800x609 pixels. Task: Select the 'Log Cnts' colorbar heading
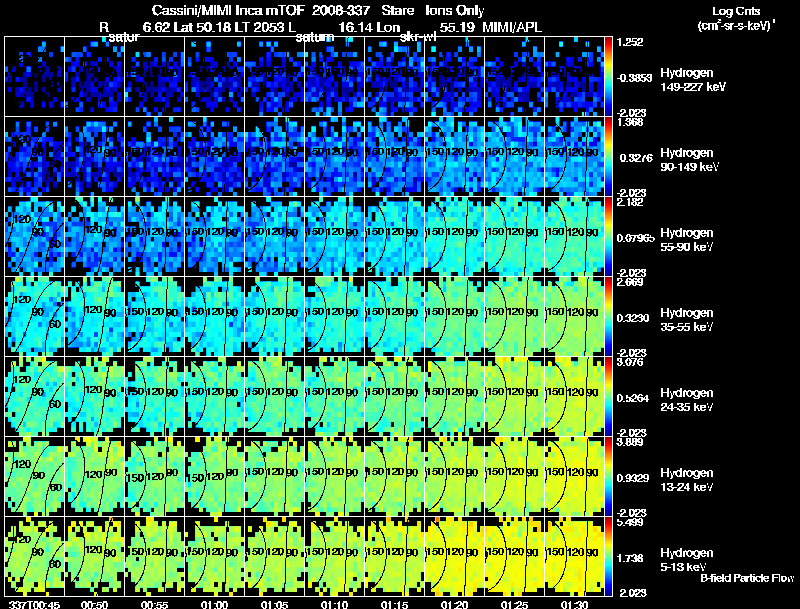pyautogui.click(x=736, y=11)
